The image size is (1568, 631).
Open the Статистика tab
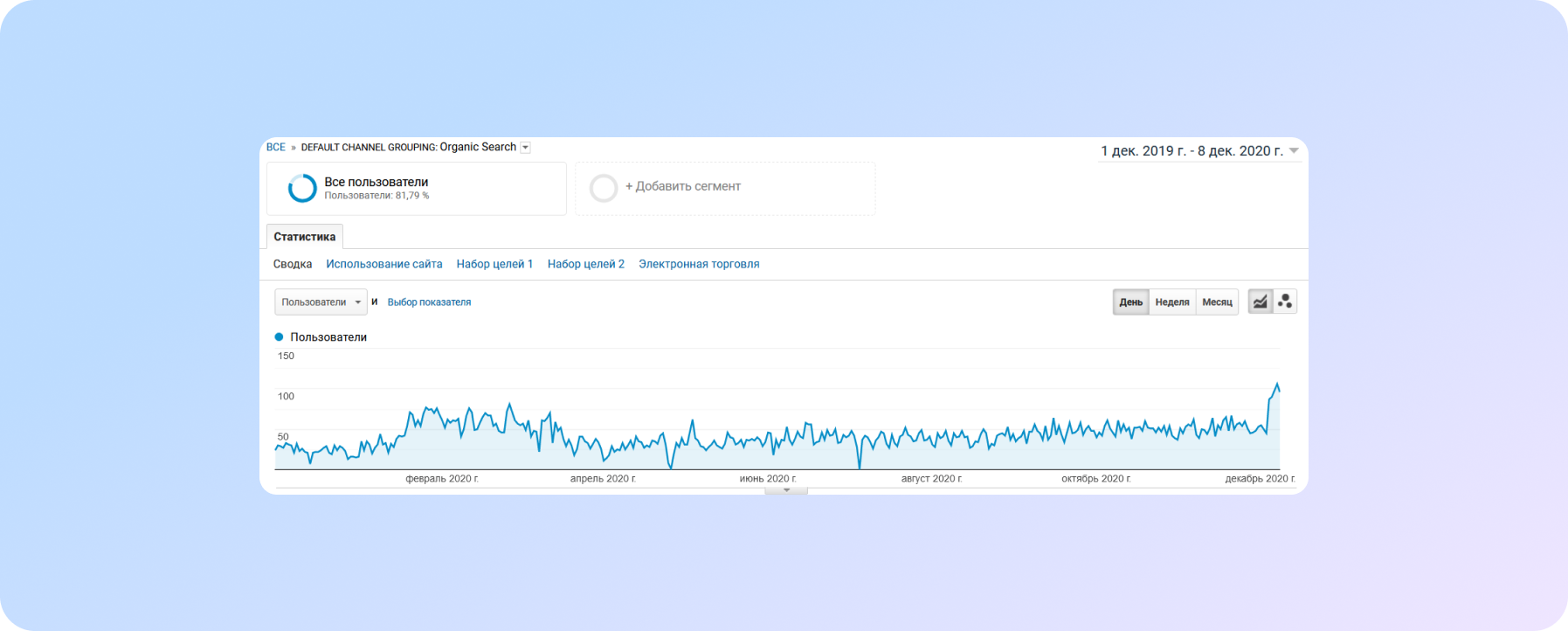point(305,237)
